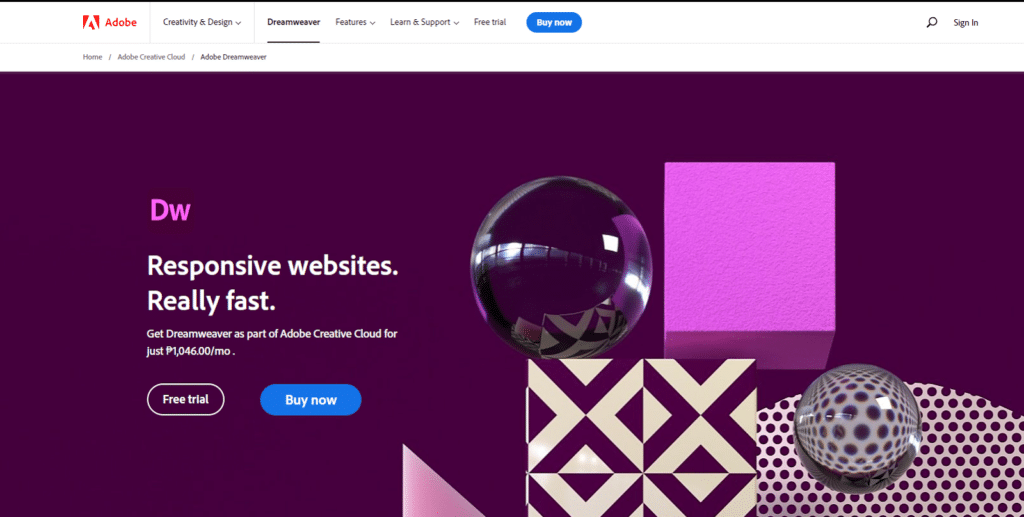Click the Responsive websites headline text
Image resolution: width=1024 pixels, height=517 pixels.
(x=272, y=266)
